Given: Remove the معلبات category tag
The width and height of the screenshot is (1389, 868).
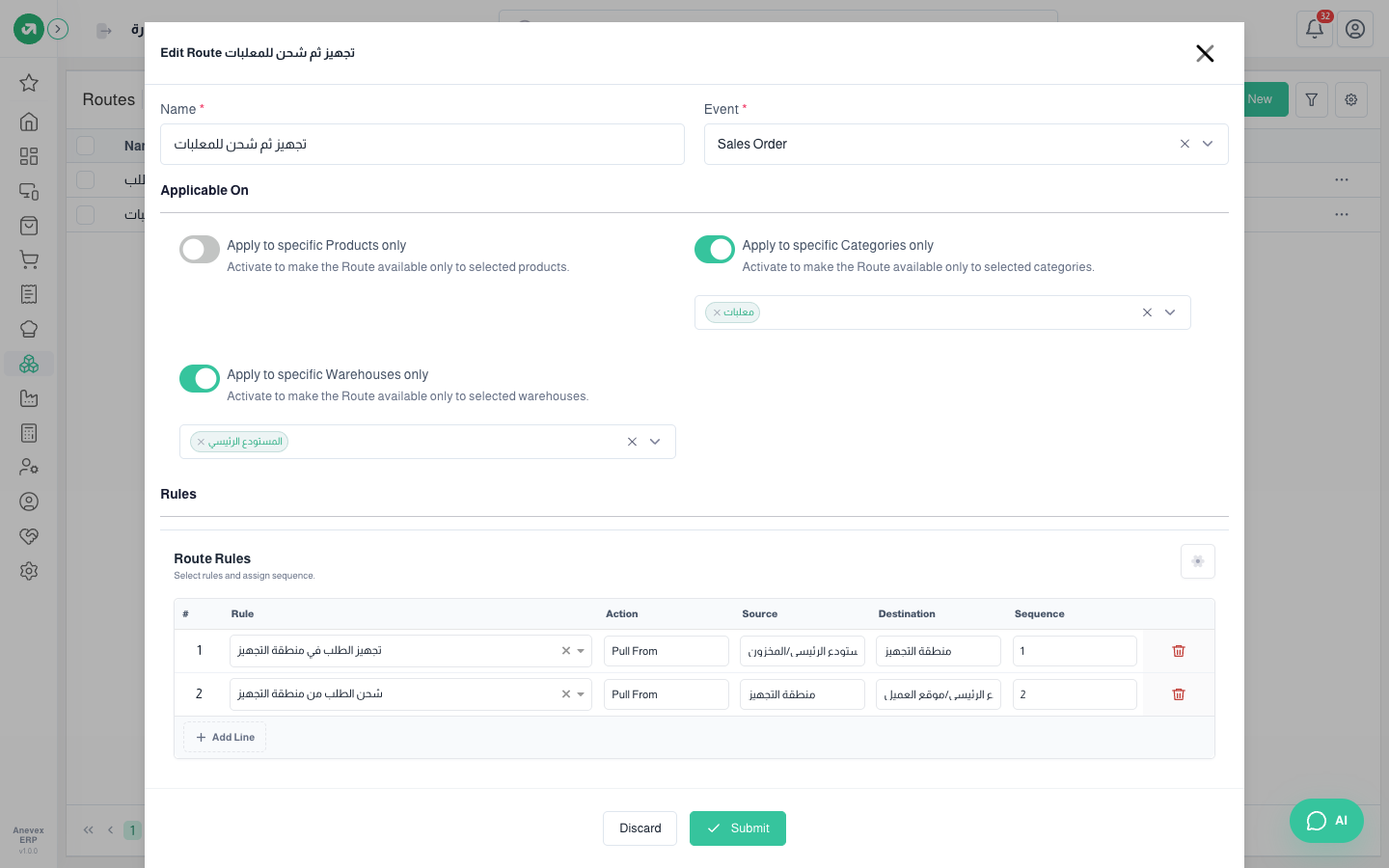Looking at the screenshot, I should click(x=717, y=312).
